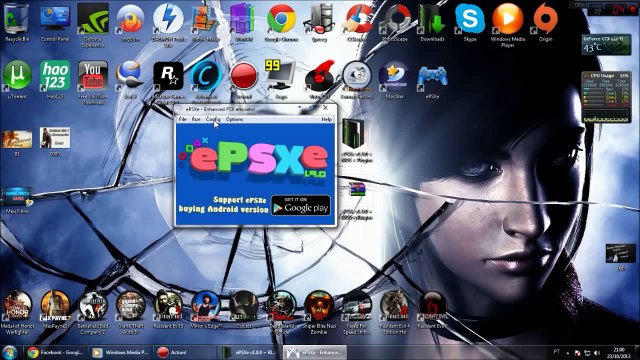The image size is (640, 360).
Task: Close the ePSXe emulator window
Action: tap(325, 108)
